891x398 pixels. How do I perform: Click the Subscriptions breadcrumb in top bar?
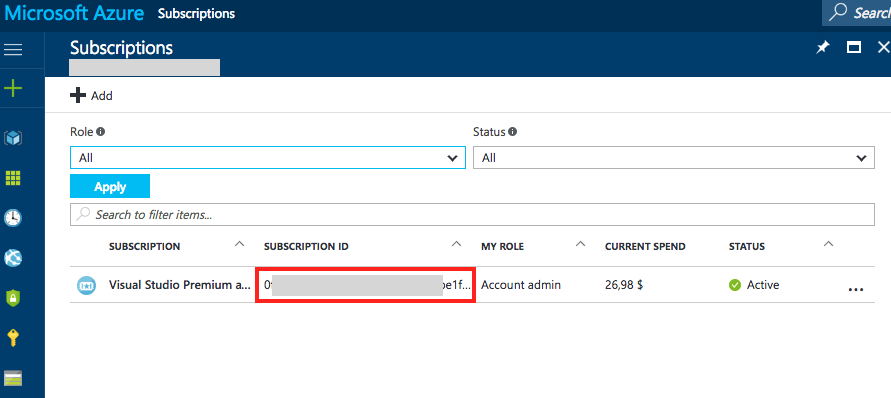point(196,13)
